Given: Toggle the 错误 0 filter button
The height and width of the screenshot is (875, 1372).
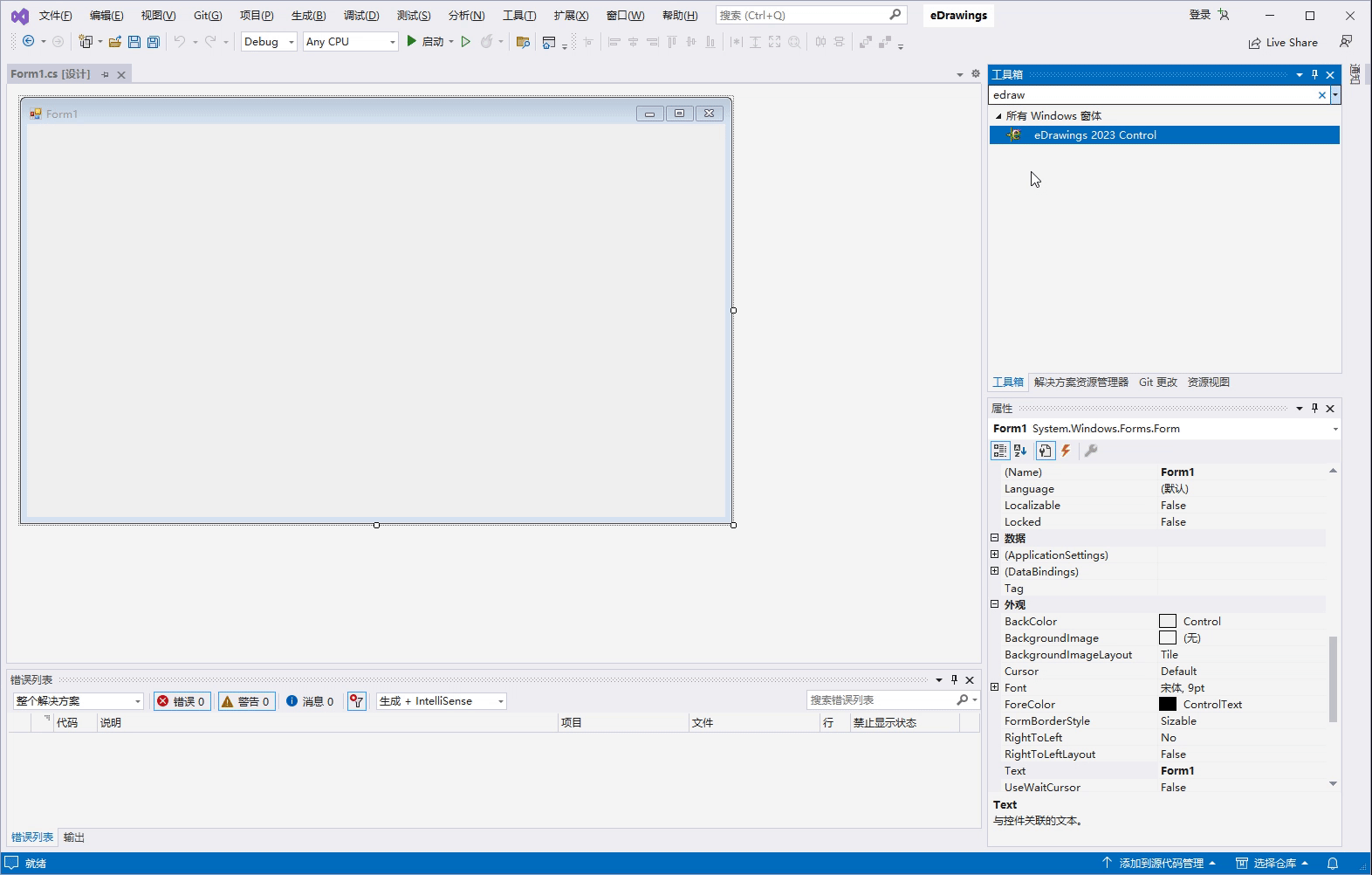Looking at the screenshot, I should click(182, 701).
